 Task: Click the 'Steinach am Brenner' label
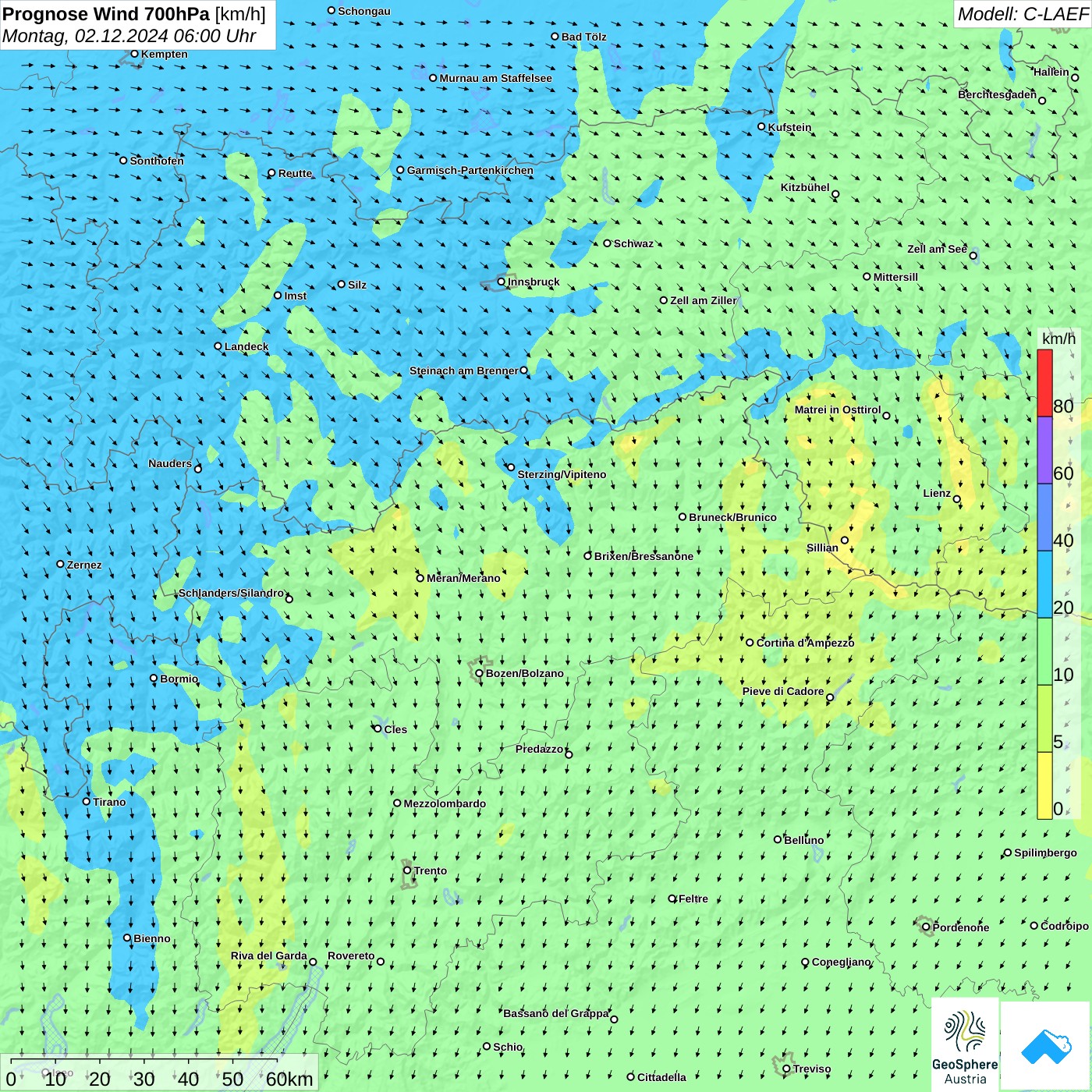[x=464, y=370]
